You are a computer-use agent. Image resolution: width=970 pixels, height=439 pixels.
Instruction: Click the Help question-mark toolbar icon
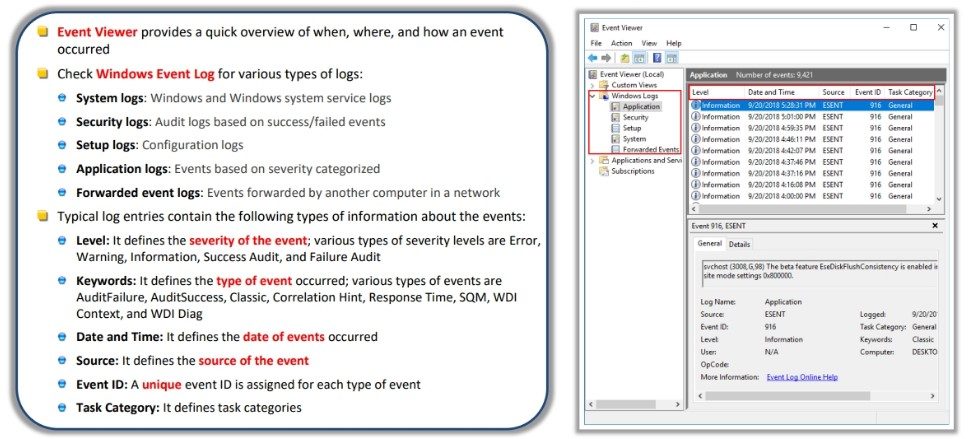[657, 58]
